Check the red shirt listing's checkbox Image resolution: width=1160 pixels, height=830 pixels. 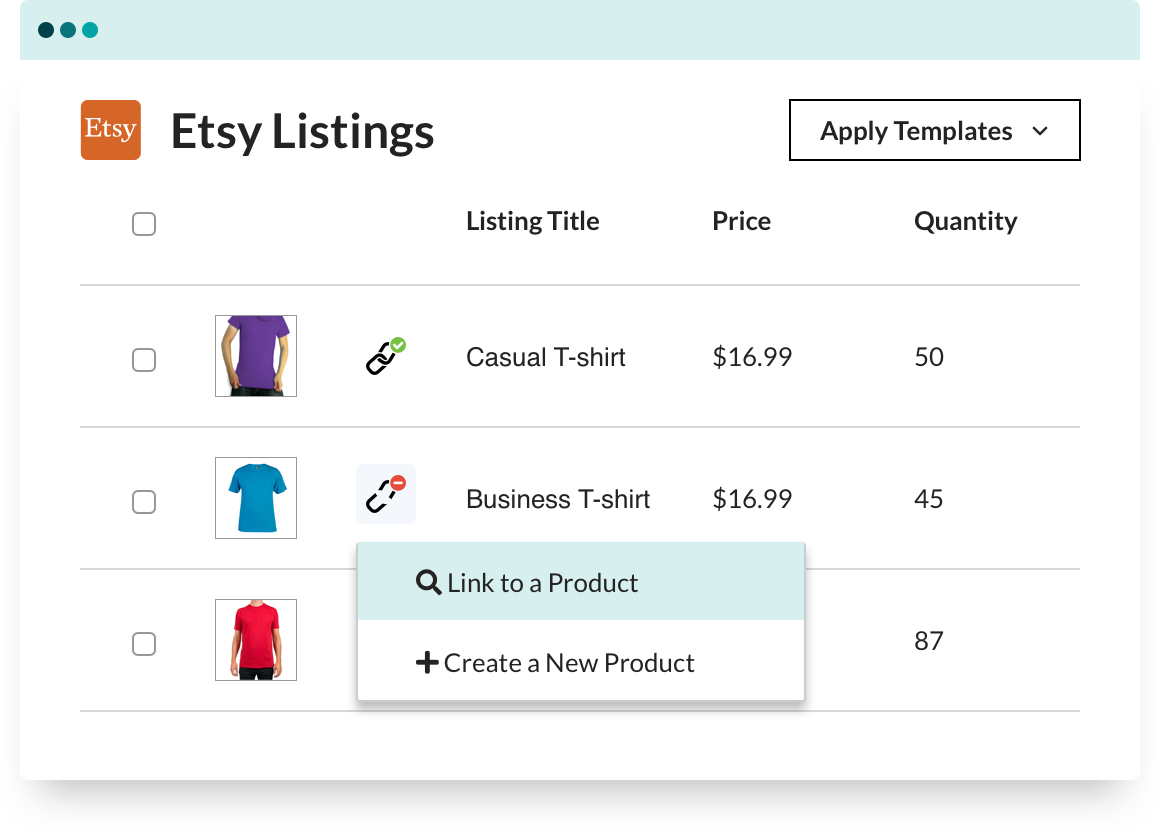coord(144,644)
